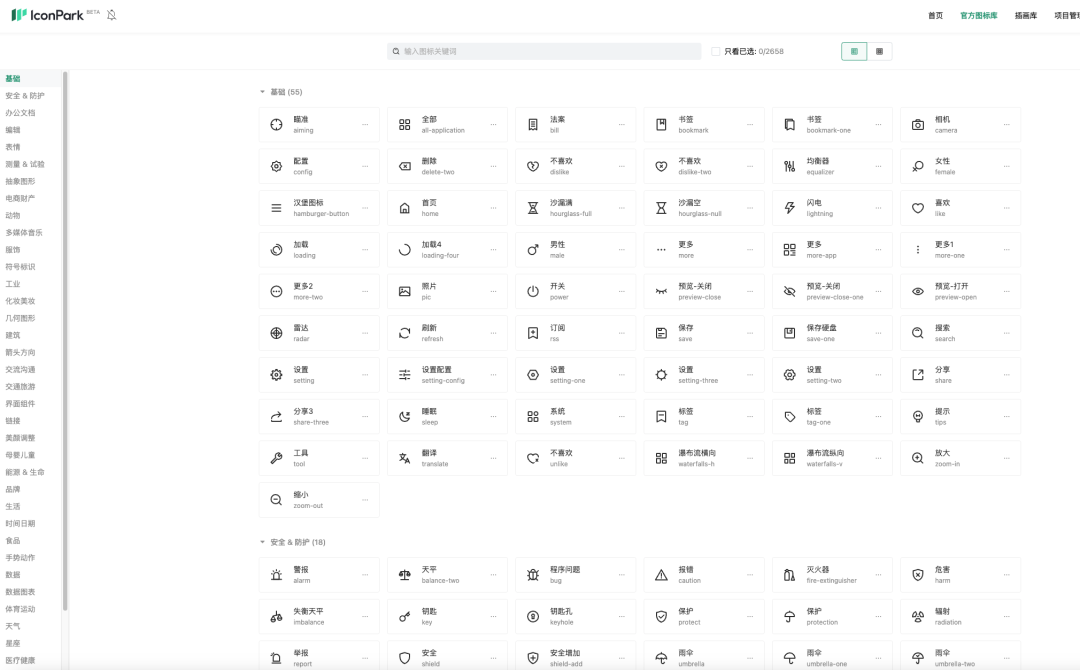Jump to 医疗健康 category
1080x670 pixels.
pos(20,660)
